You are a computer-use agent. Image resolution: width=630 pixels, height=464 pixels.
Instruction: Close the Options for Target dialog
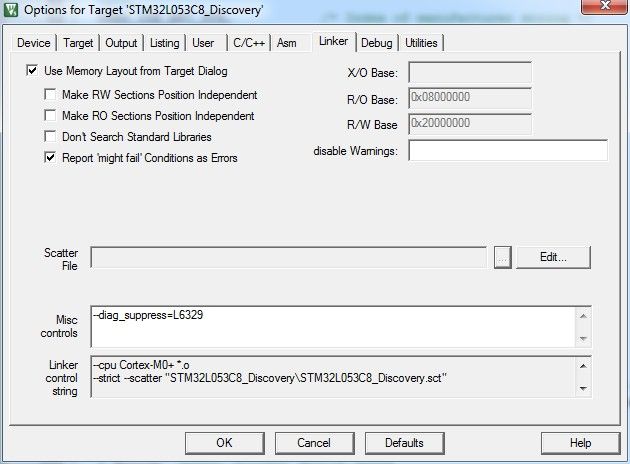tap(604, 6)
